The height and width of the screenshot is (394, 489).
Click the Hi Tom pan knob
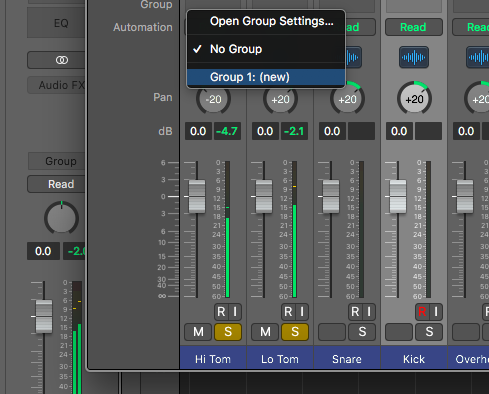[x=213, y=99]
